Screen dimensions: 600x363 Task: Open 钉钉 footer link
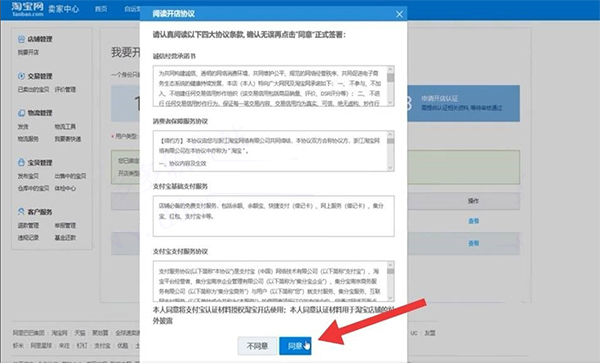point(82,345)
